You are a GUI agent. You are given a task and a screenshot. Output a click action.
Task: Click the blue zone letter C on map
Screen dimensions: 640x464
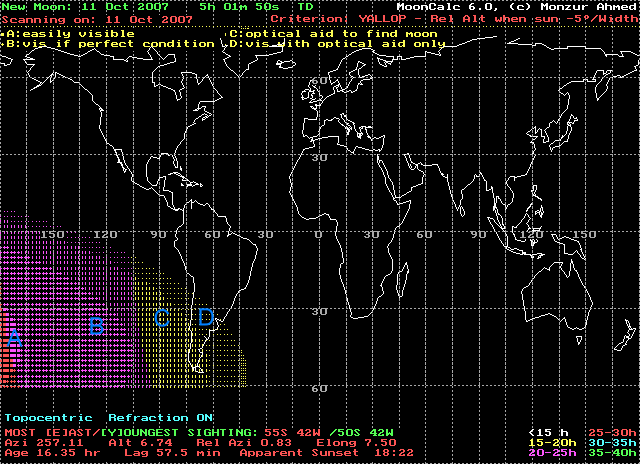161,318
